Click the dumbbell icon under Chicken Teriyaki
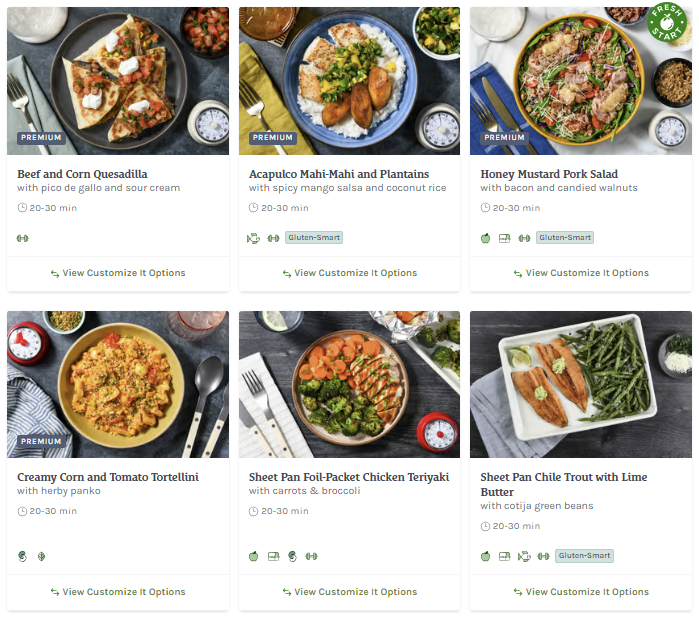The image size is (699, 619). pos(311,557)
